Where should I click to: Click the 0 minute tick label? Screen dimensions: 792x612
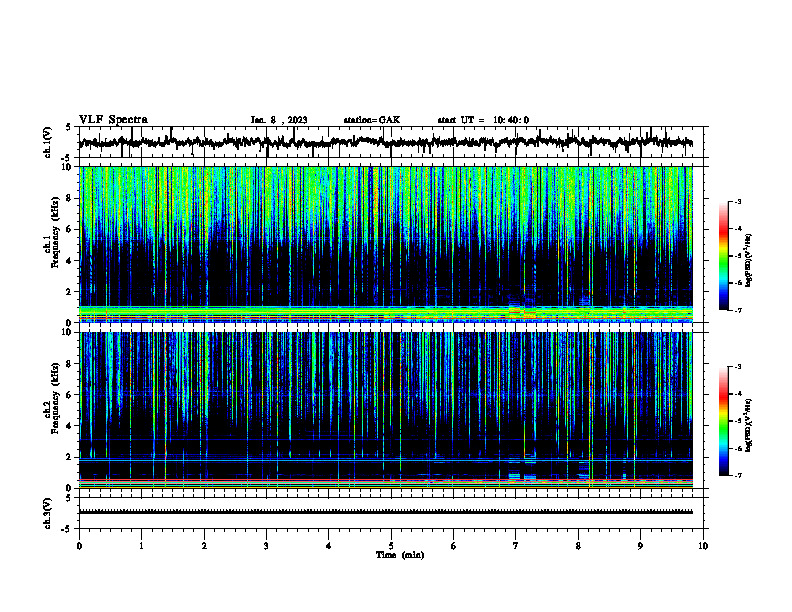tap(79, 546)
